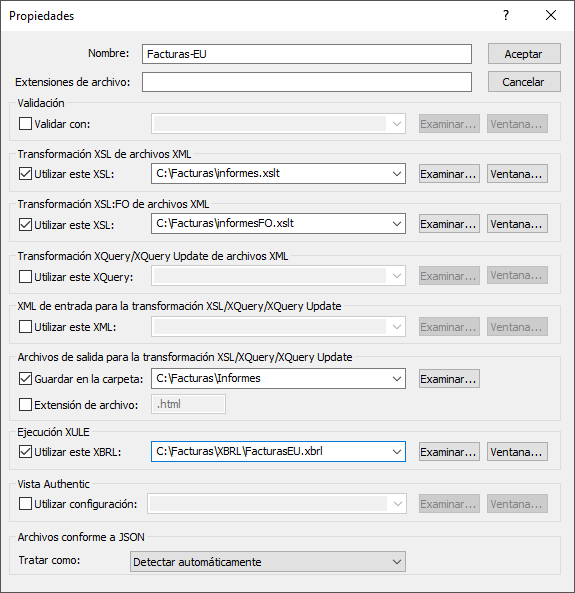Uncheck 'Utilizar este XBRL' in Ejecución XULE
This screenshot has height=593, width=575.
click(x=25, y=452)
